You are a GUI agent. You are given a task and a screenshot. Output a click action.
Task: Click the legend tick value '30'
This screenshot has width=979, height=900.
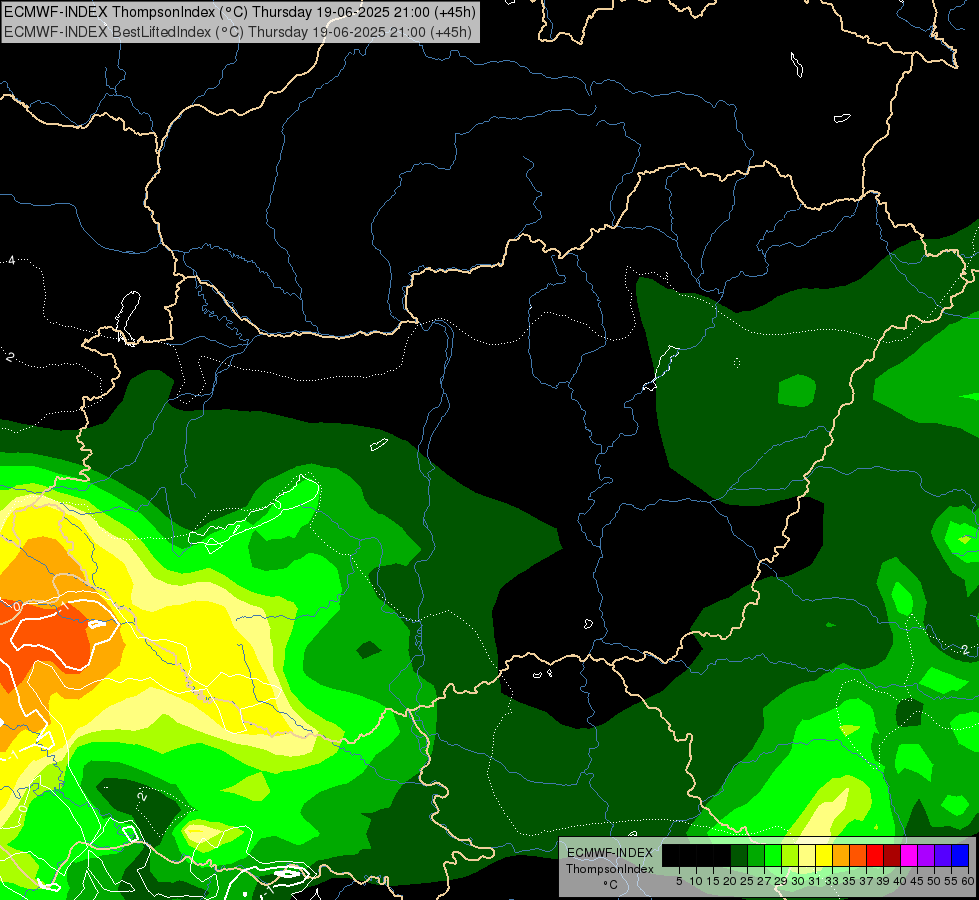799,881
